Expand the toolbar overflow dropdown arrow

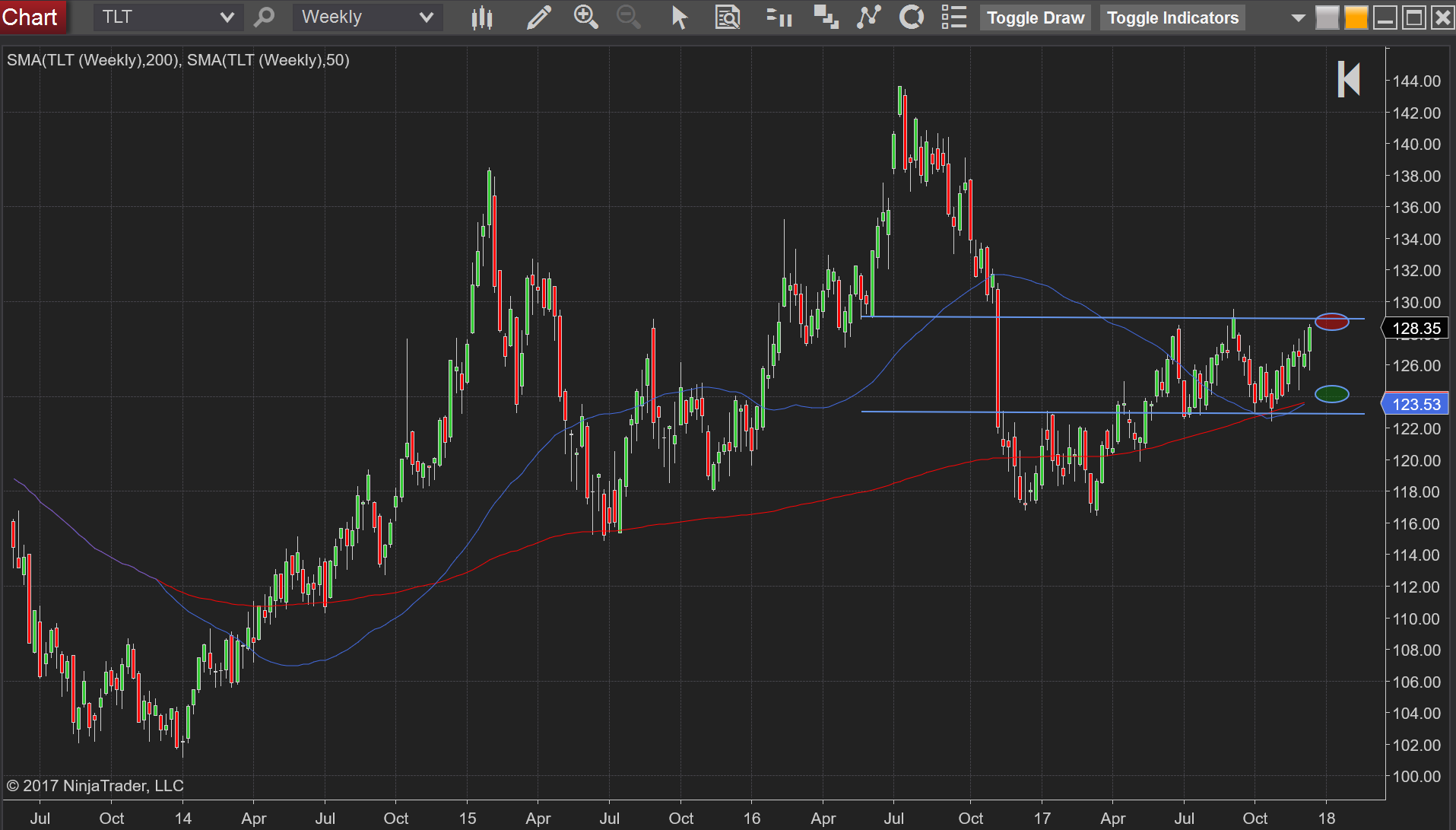point(1298,18)
